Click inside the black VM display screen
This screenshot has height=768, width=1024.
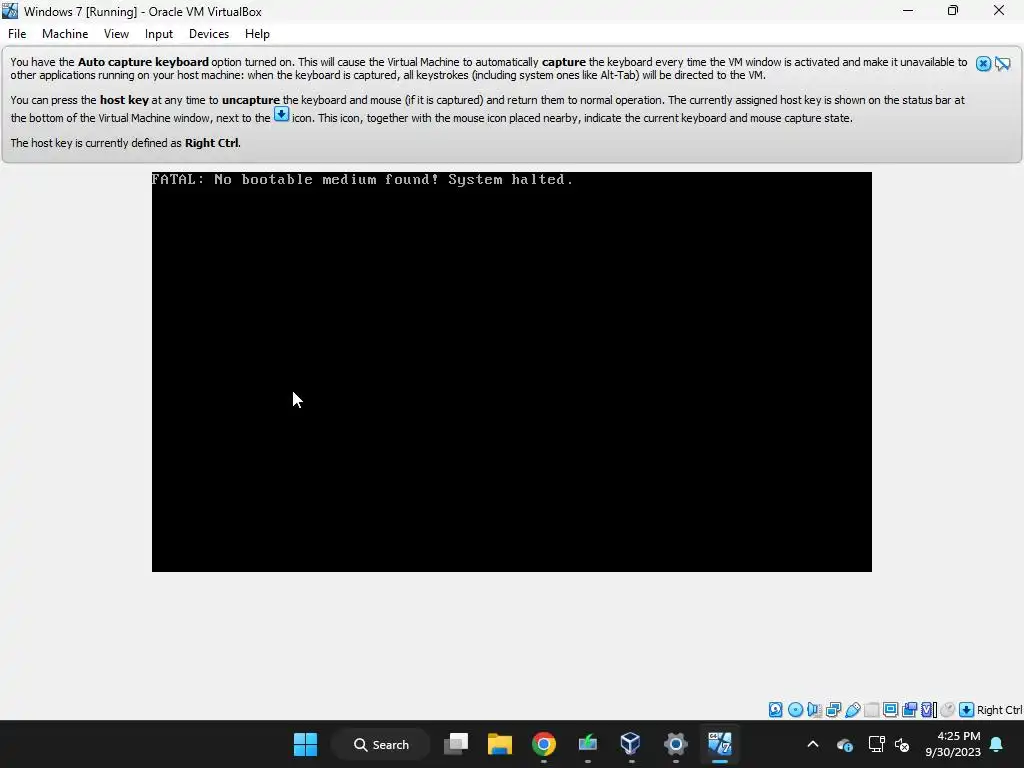pyautogui.click(x=511, y=372)
